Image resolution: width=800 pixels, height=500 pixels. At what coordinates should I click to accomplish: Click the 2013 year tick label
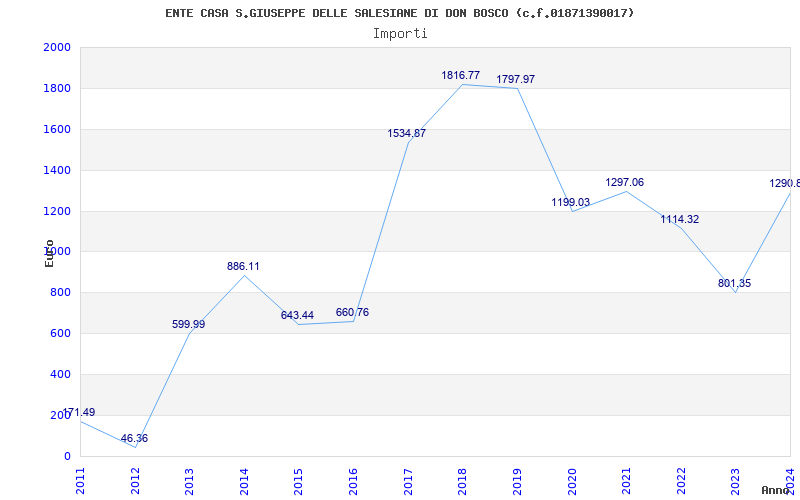190,481
